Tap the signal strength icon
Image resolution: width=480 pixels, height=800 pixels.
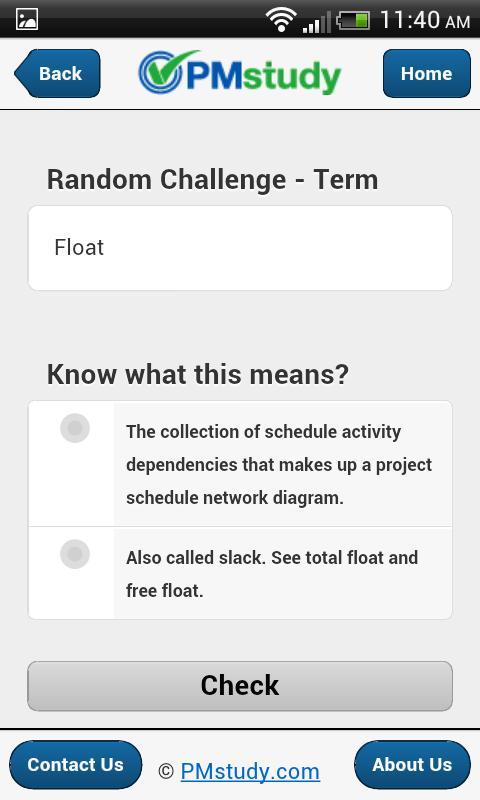(x=316, y=21)
